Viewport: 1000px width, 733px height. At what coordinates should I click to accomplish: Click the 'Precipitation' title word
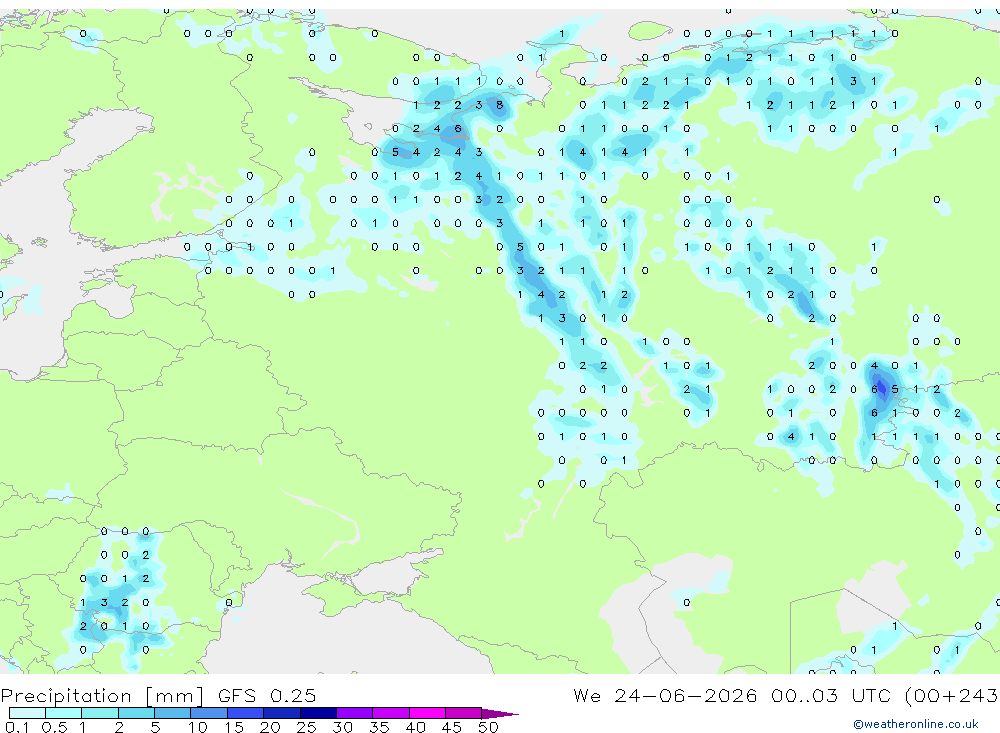(x=66, y=696)
